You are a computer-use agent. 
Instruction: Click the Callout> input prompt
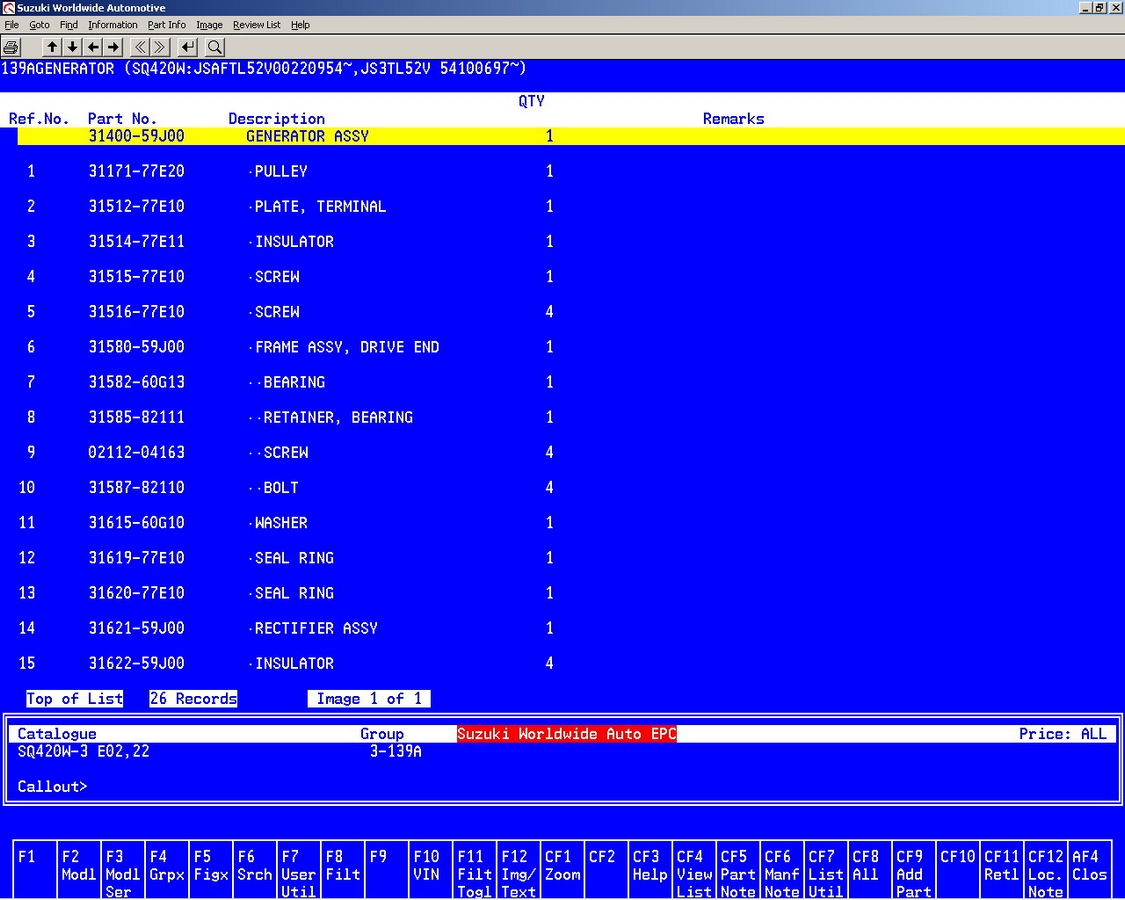[x=52, y=787]
